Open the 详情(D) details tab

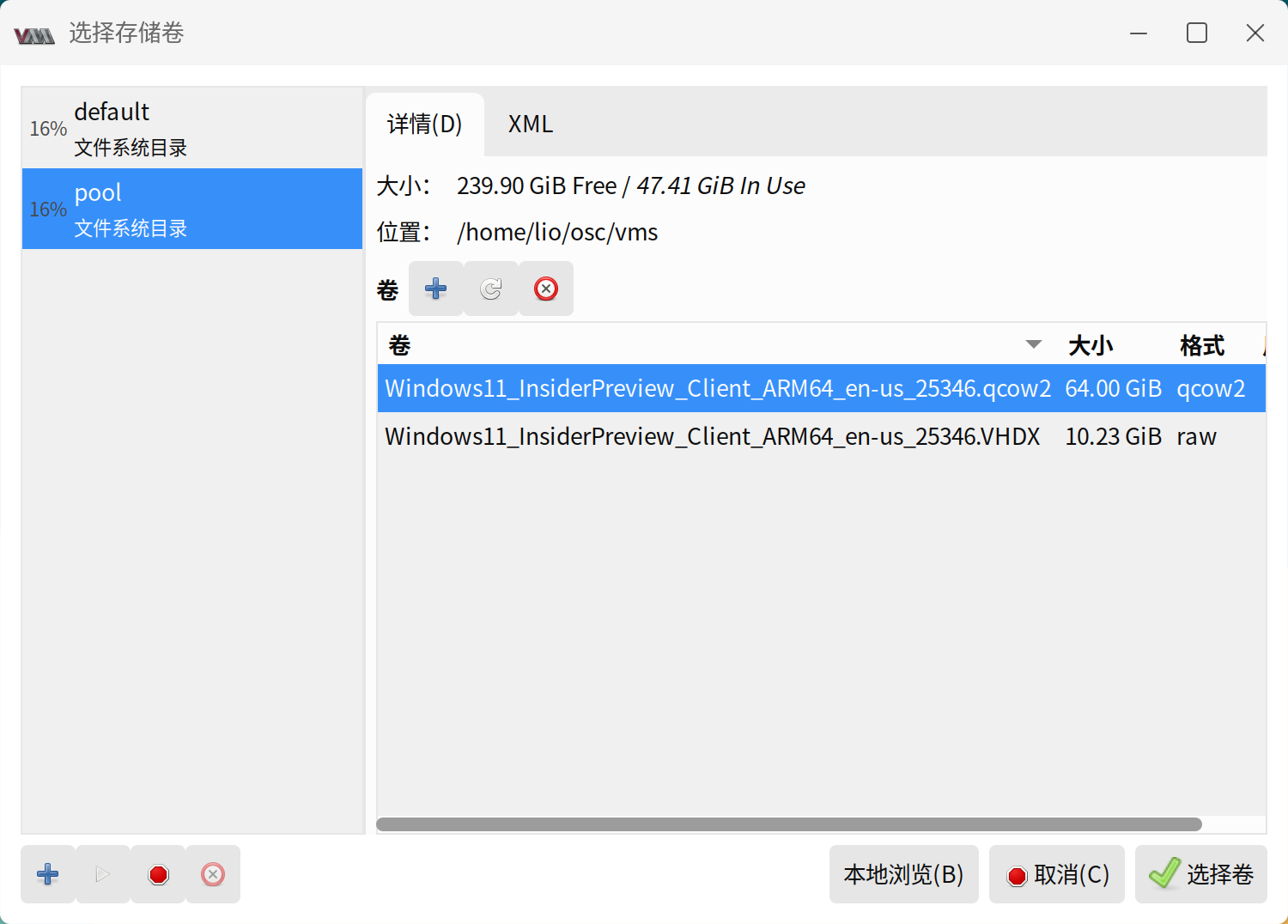pos(425,125)
